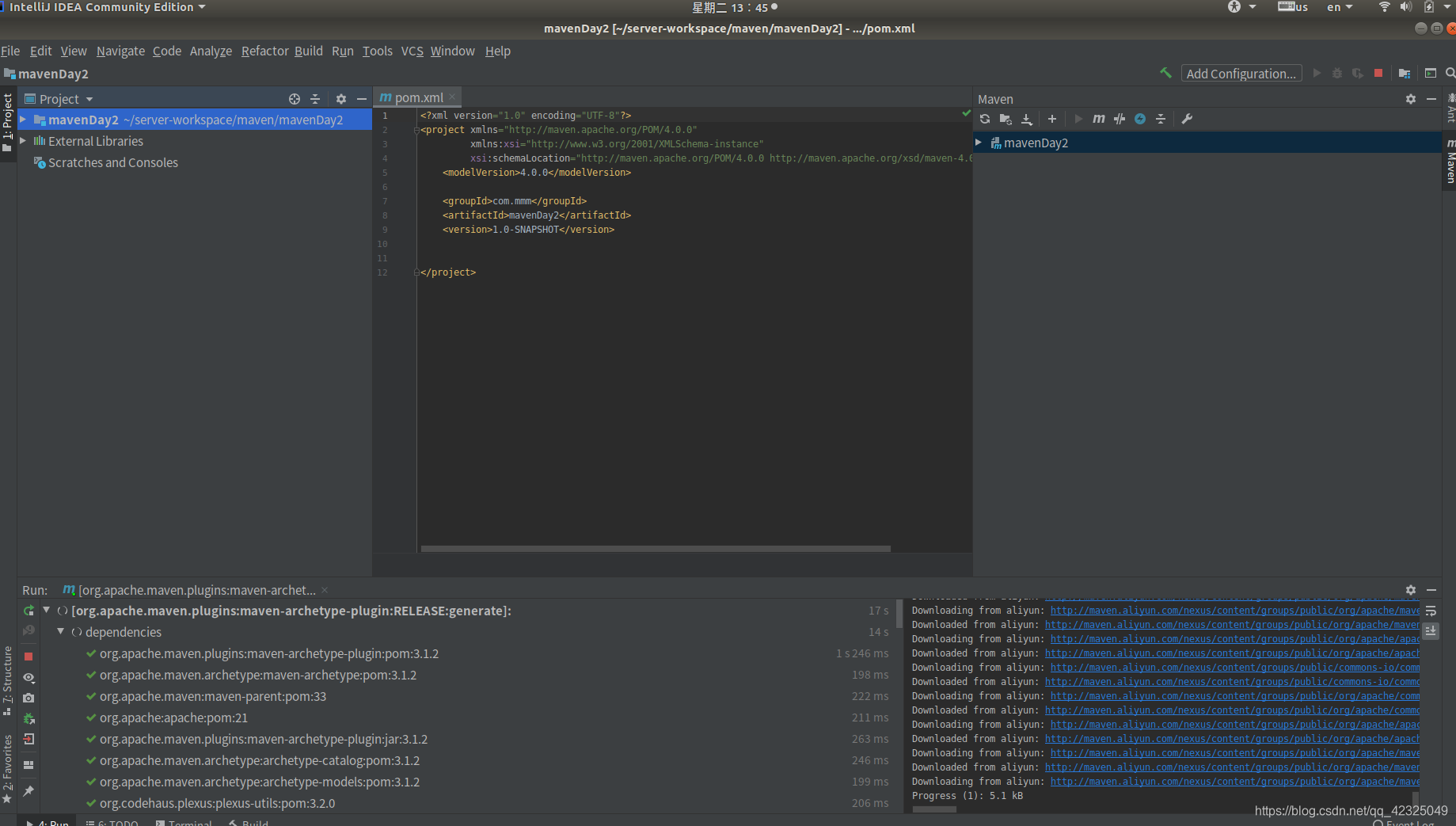Image resolution: width=1456 pixels, height=826 pixels.
Task: Rerun the Maven archetype task
Action: pyautogui.click(x=29, y=611)
